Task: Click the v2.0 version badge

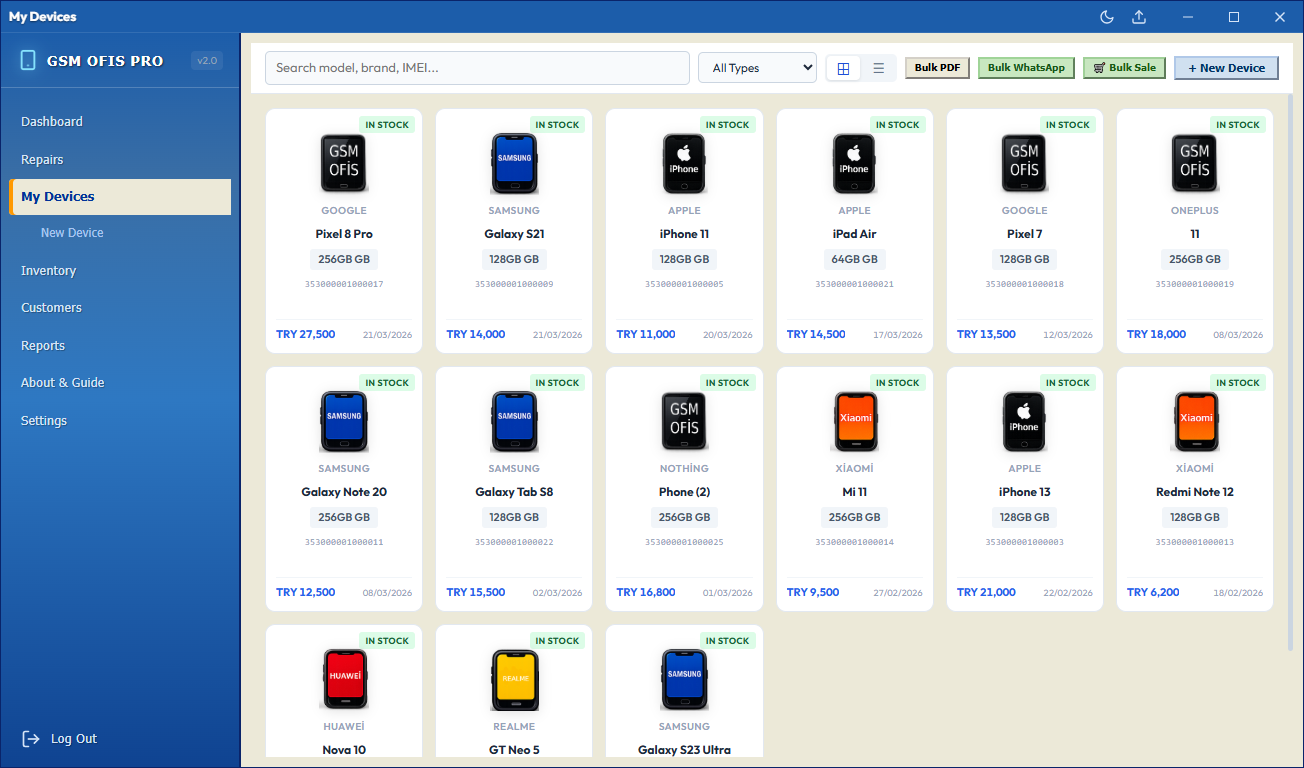Action: click(207, 60)
